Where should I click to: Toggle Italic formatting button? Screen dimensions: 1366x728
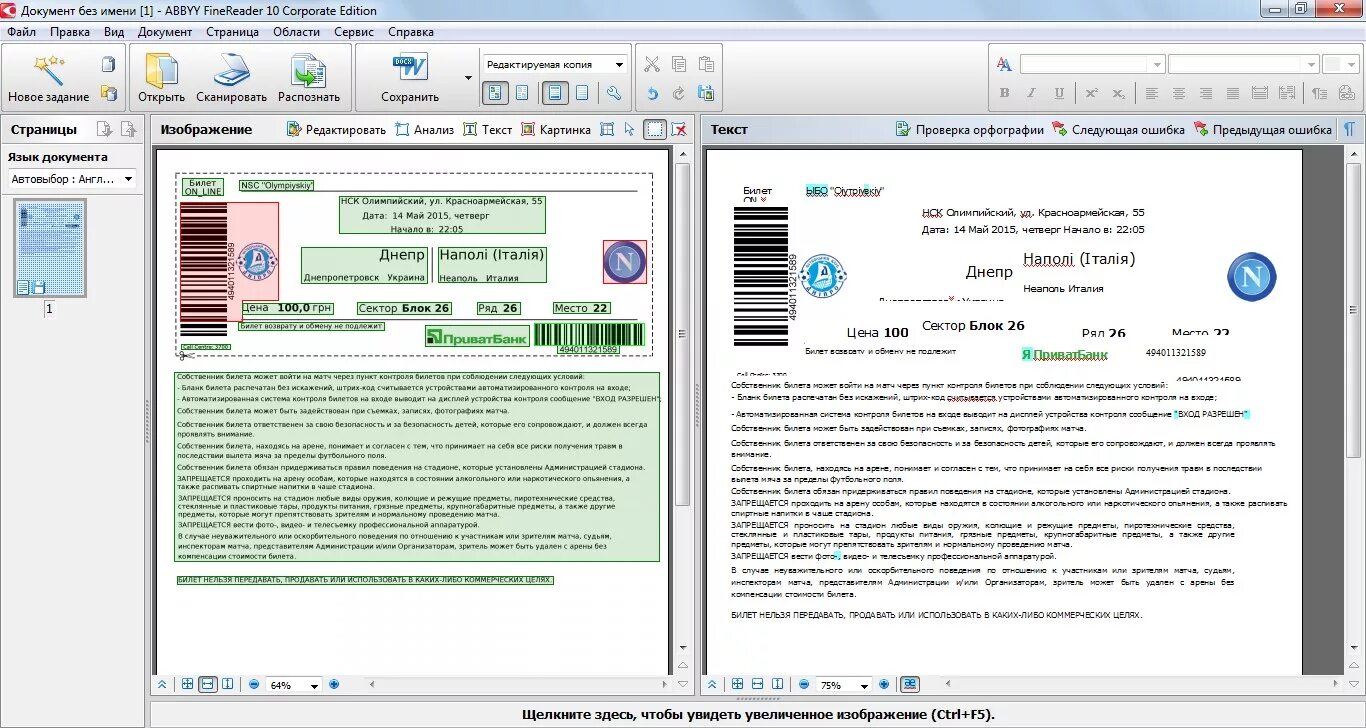point(1031,93)
